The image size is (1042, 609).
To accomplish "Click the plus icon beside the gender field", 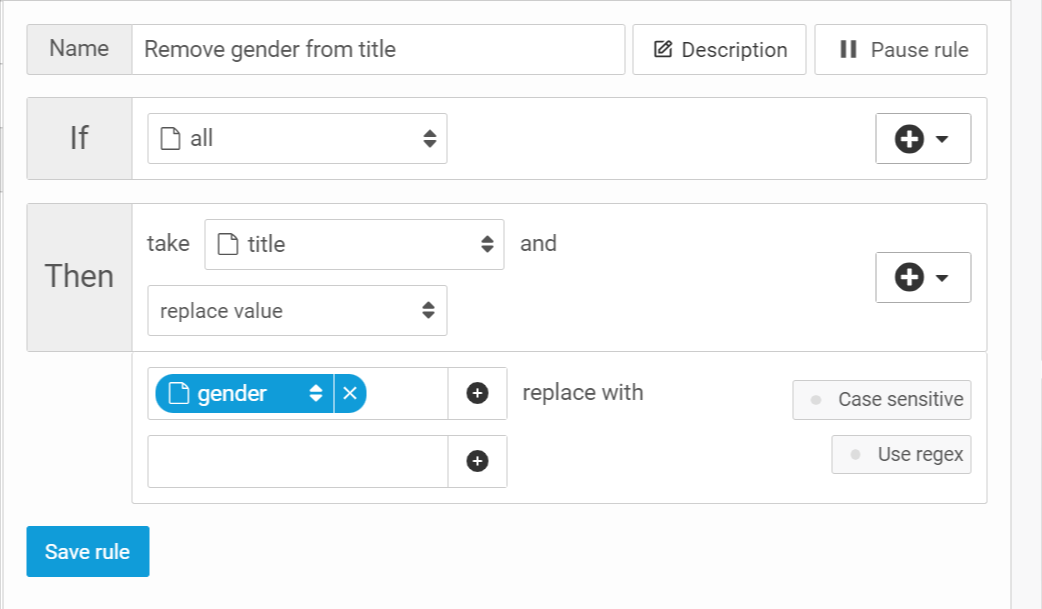I will (477, 394).
